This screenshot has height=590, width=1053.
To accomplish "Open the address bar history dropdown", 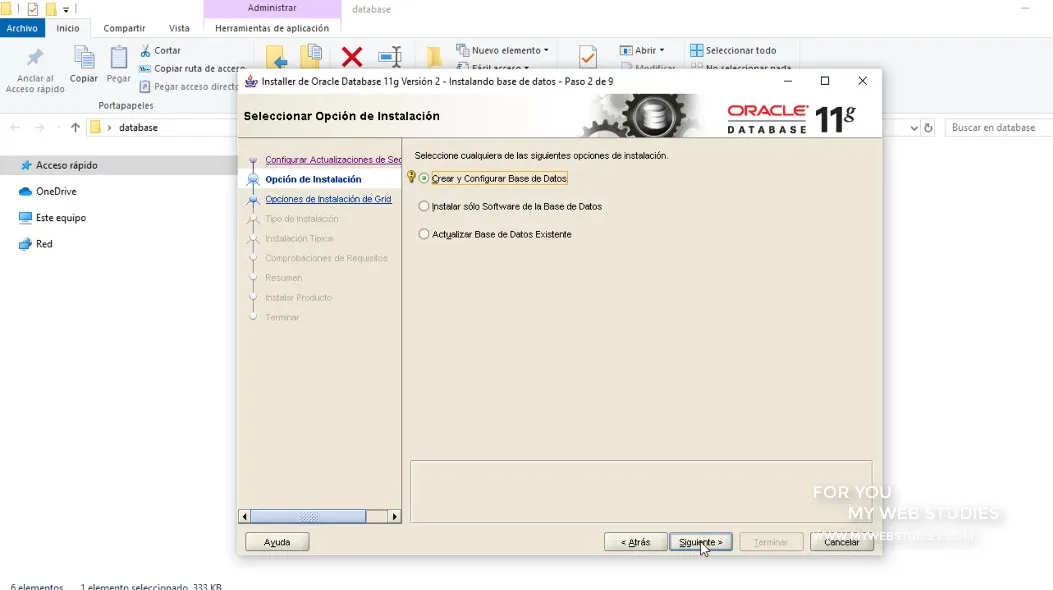I will coord(913,128).
